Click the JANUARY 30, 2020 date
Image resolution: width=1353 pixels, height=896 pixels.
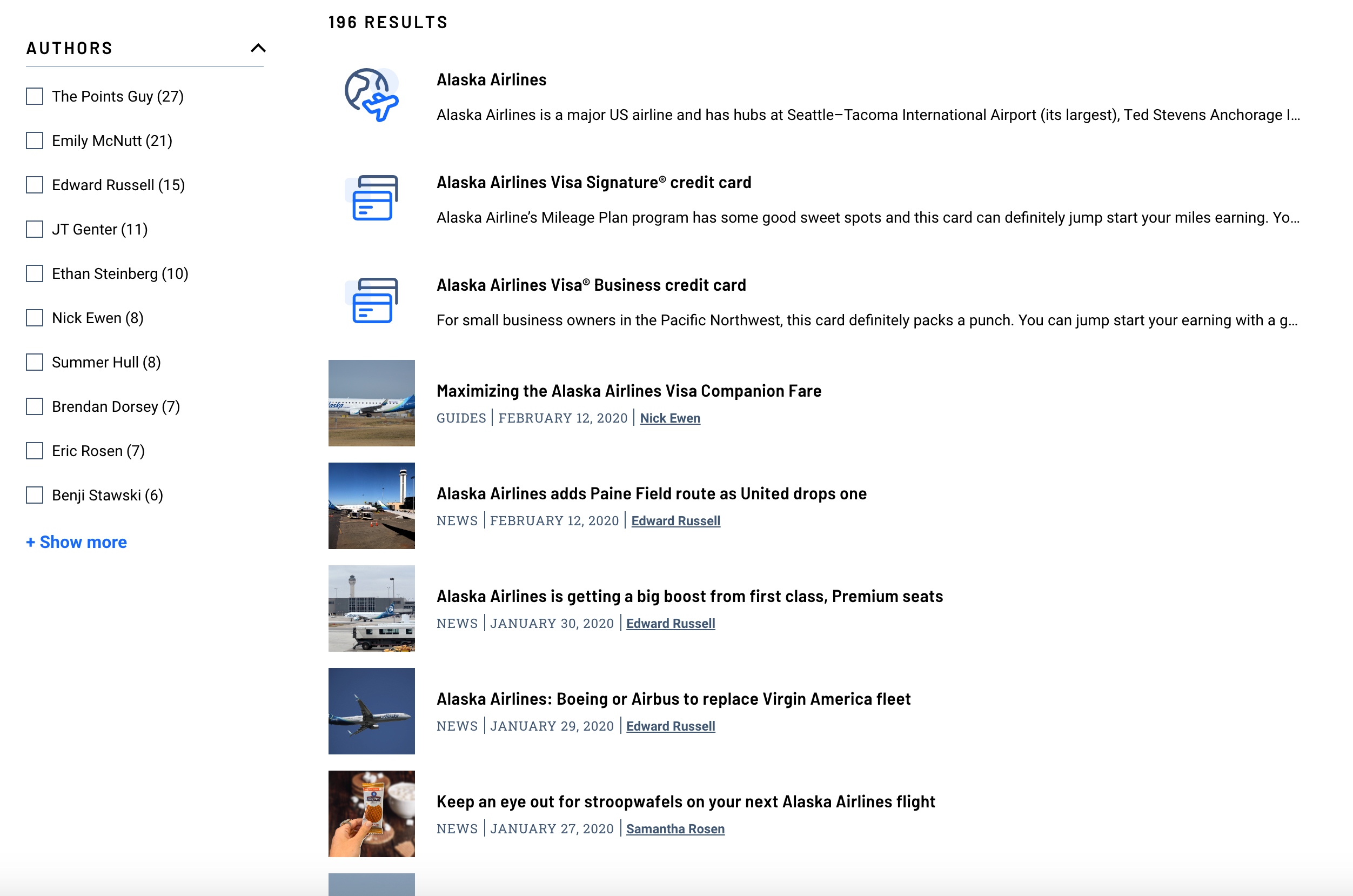pyautogui.click(x=551, y=624)
